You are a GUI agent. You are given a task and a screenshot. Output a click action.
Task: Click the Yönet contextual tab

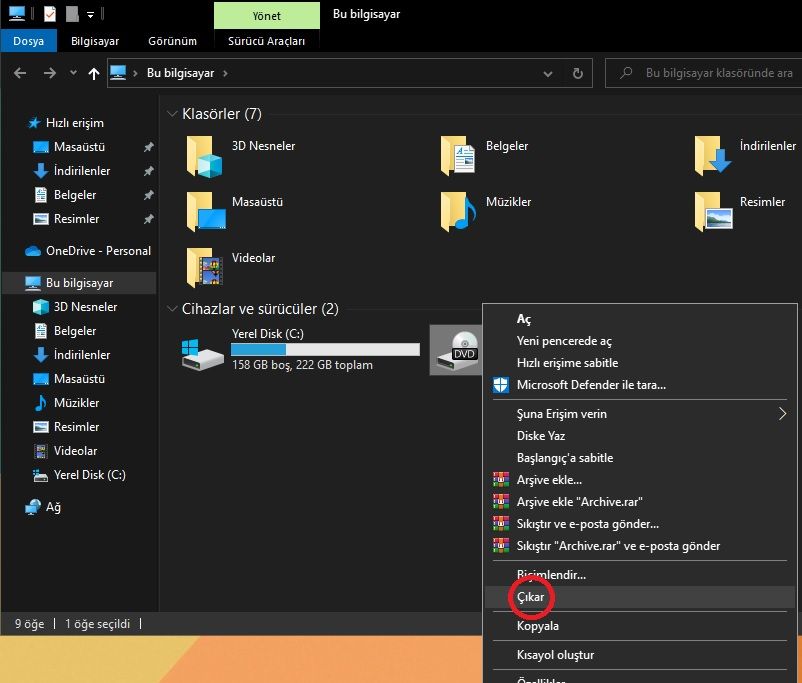point(266,16)
